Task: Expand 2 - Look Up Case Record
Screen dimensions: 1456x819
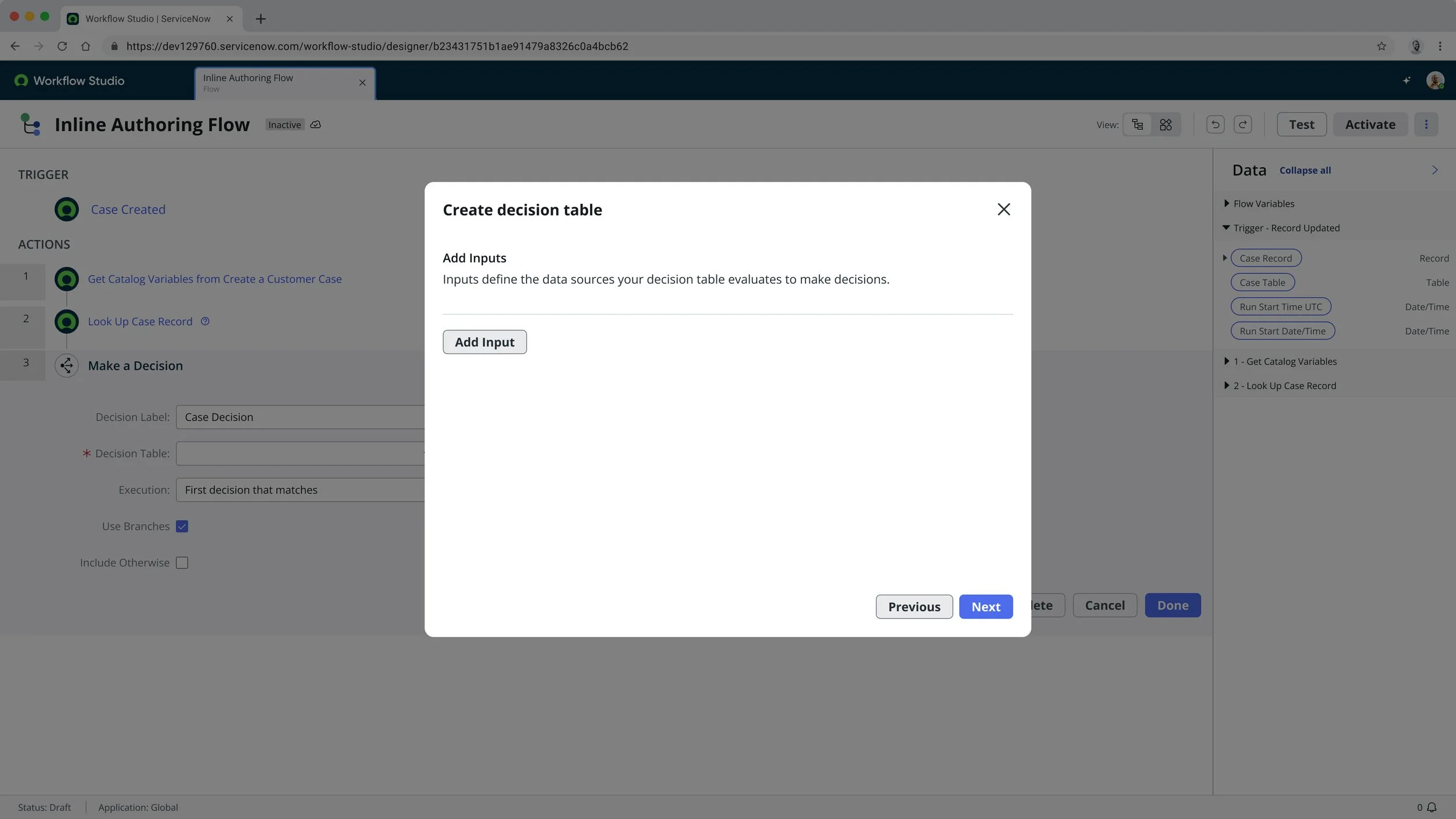Action: (x=1227, y=386)
